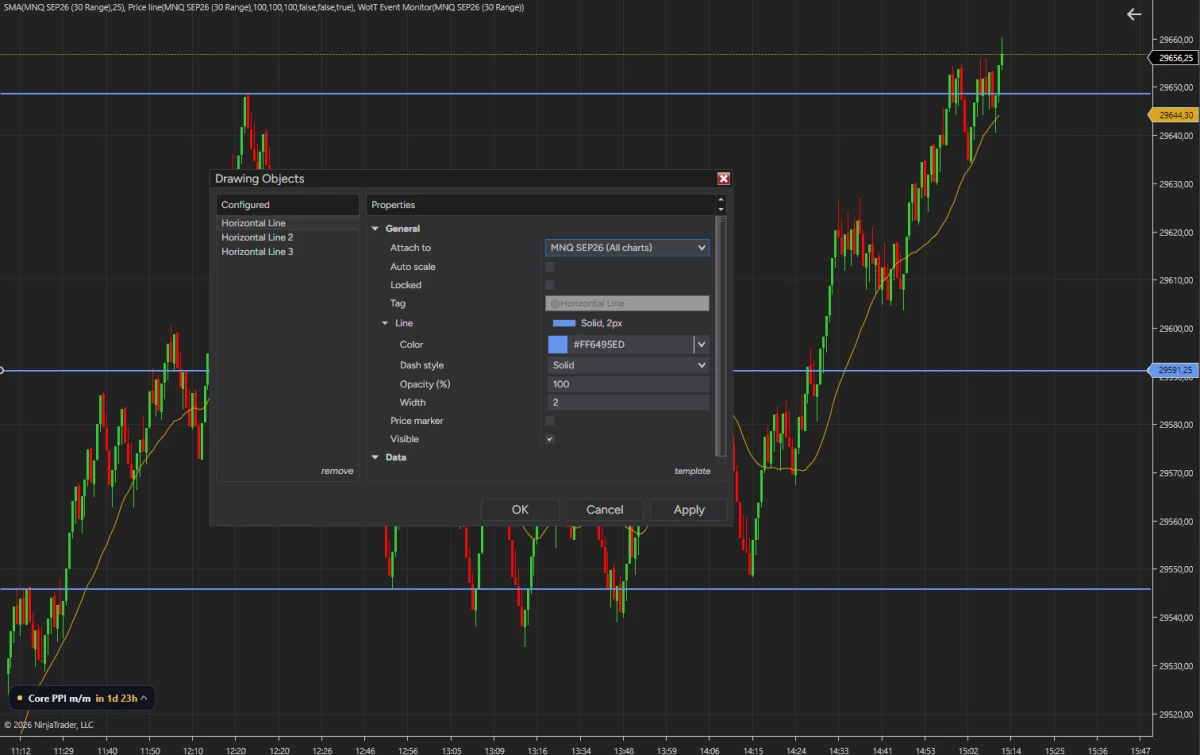Open the Color picker dropdown arrow

[702, 344]
